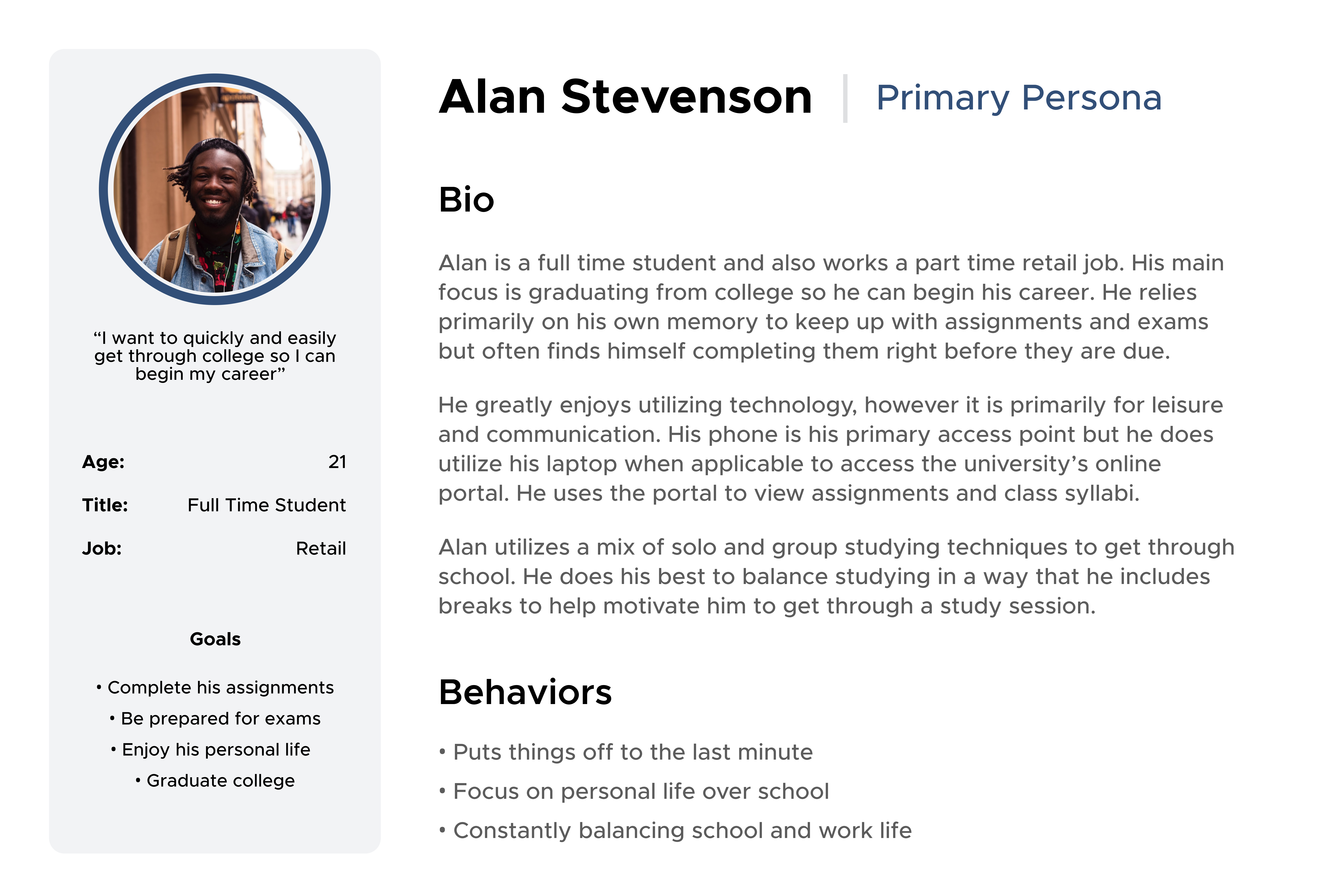
Task: Click the "Graduate college" goal
Action: [x=220, y=781]
